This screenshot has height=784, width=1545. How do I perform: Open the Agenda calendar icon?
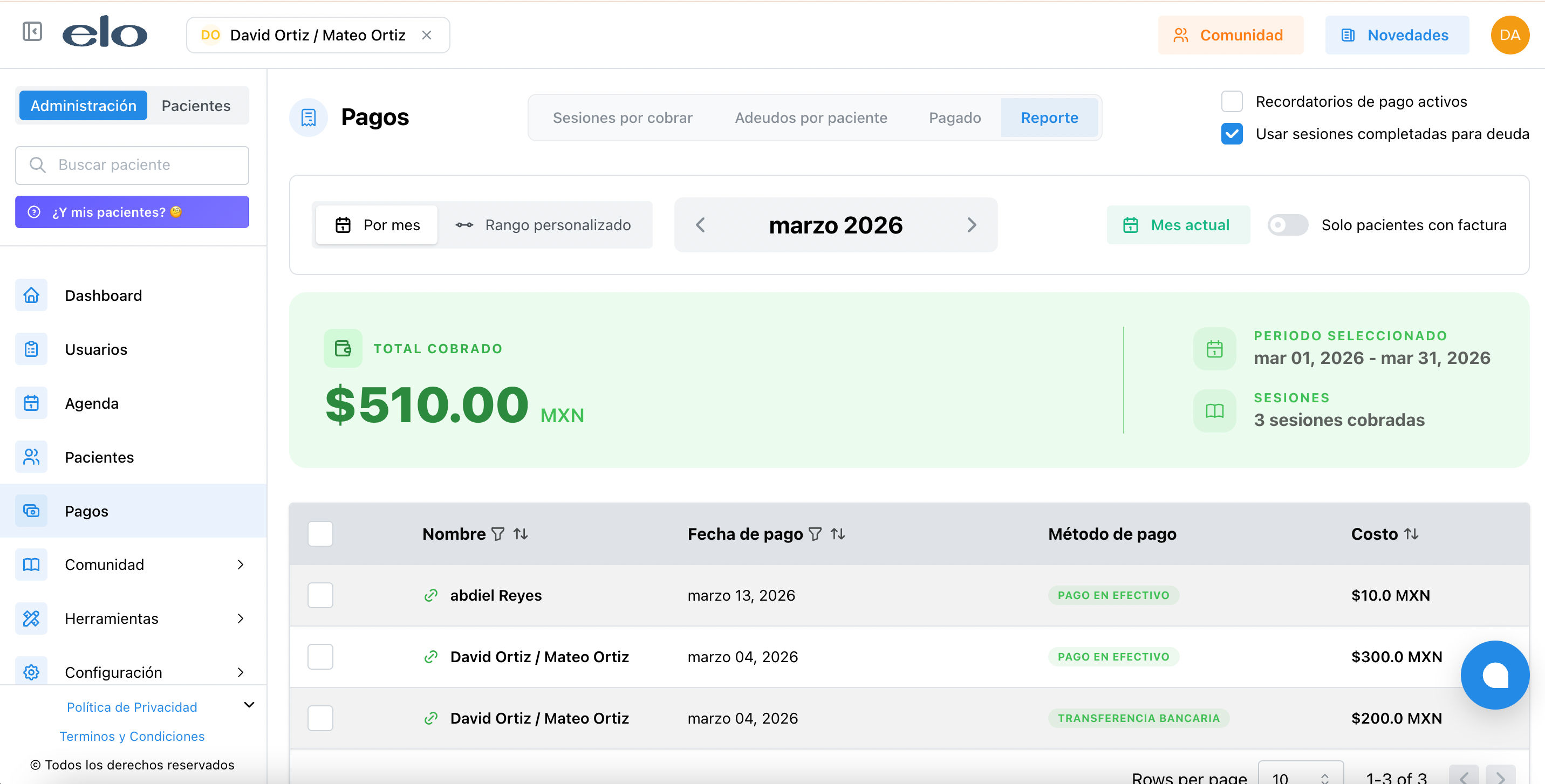click(31, 403)
